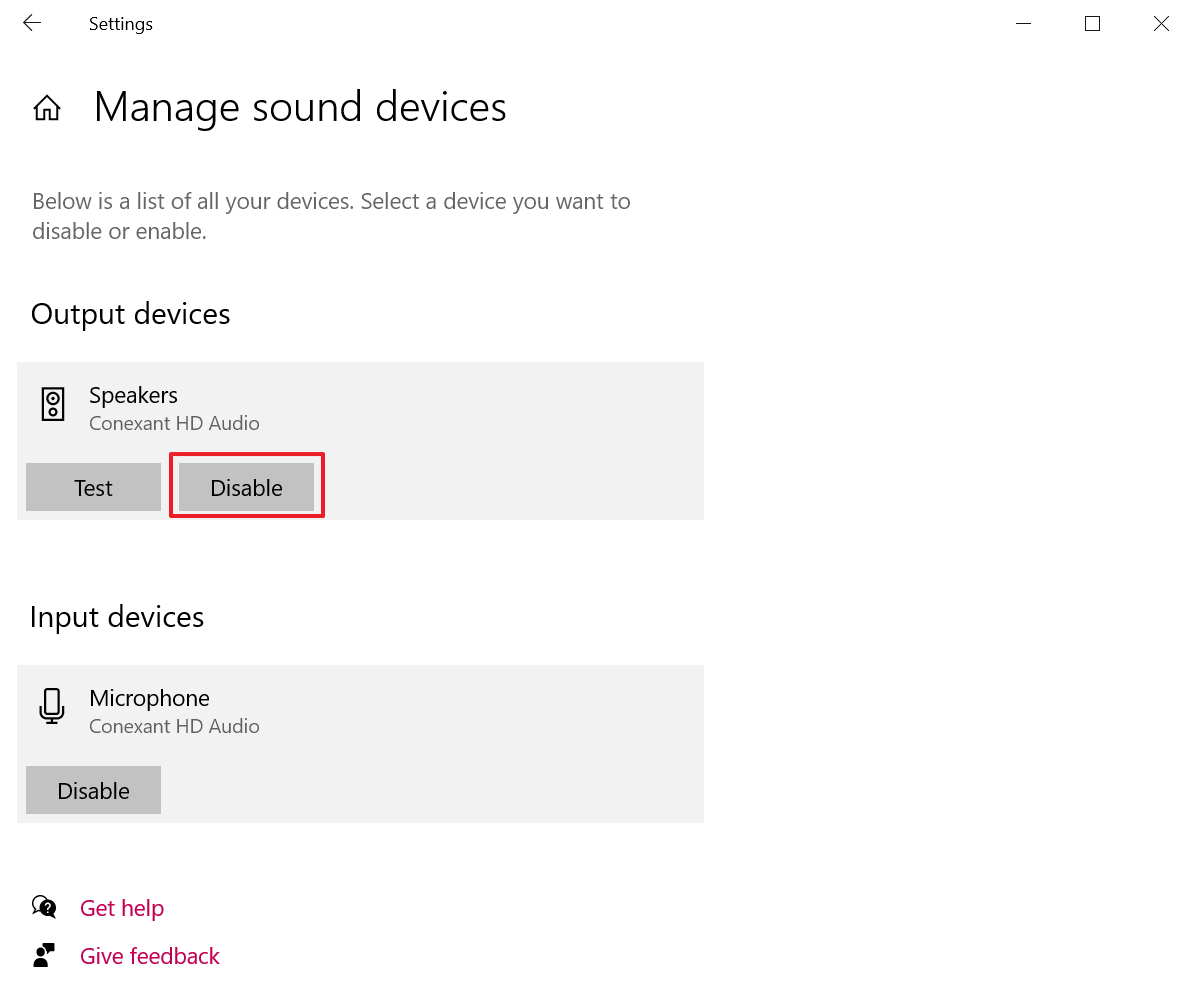Click Conexant HD Audio under Speakers
The image size is (1192, 996).
pyautogui.click(x=174, y=423)
